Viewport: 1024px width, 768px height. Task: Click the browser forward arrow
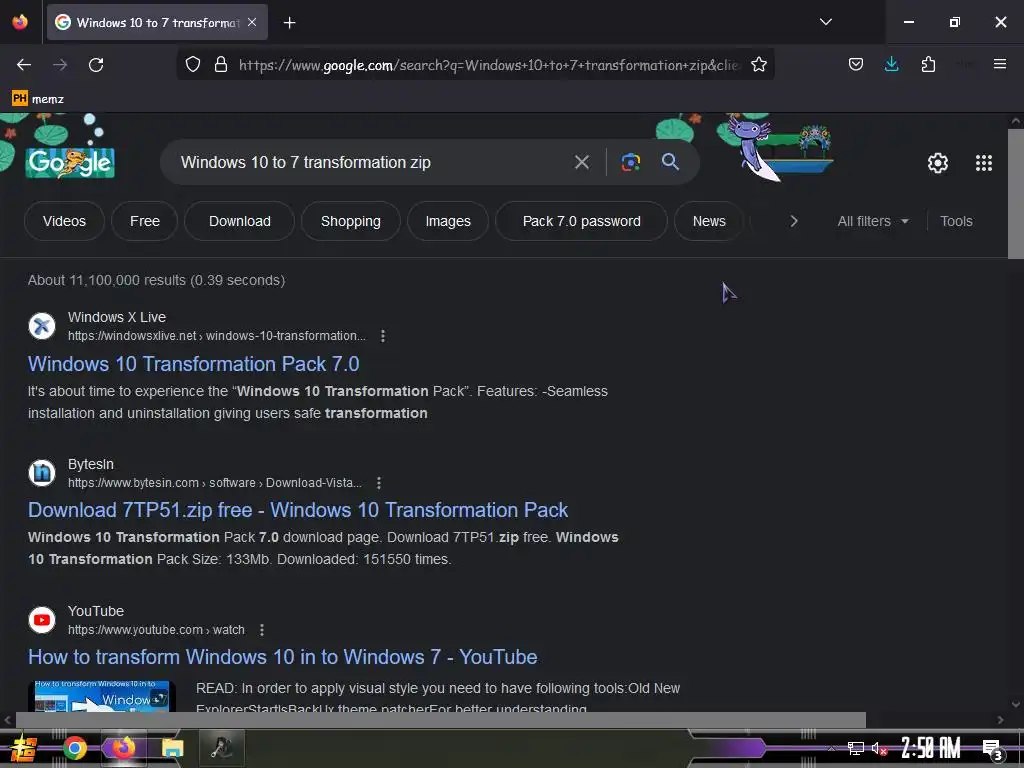(60, 65)
